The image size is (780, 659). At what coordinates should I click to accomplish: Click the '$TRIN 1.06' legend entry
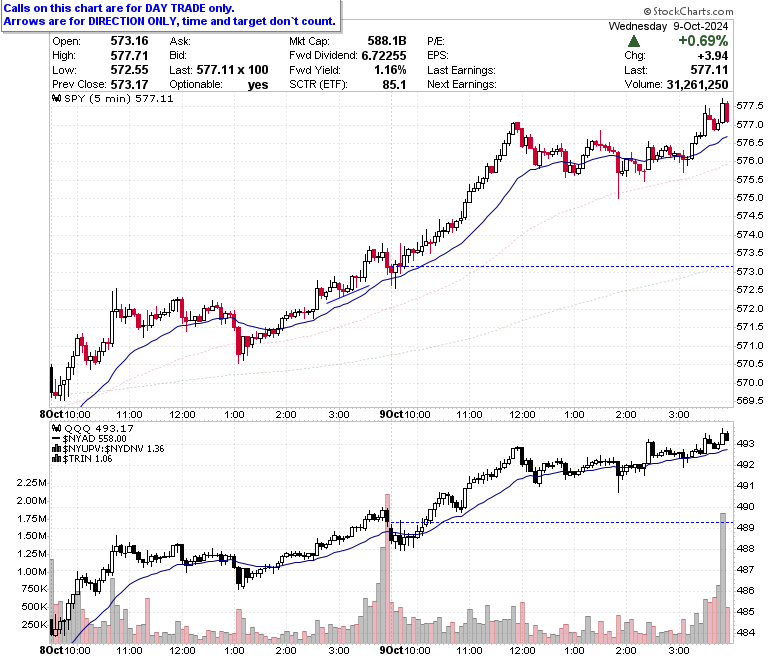(88, 459)
